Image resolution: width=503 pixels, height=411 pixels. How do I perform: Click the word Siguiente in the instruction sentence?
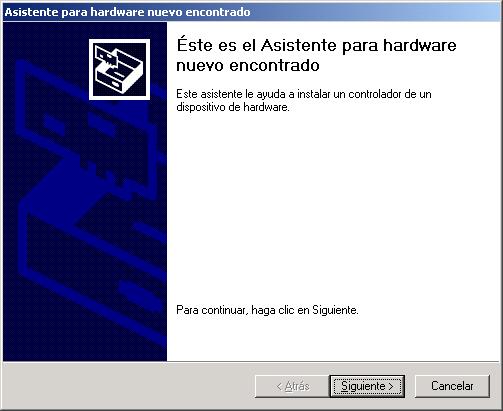(334, 310)
